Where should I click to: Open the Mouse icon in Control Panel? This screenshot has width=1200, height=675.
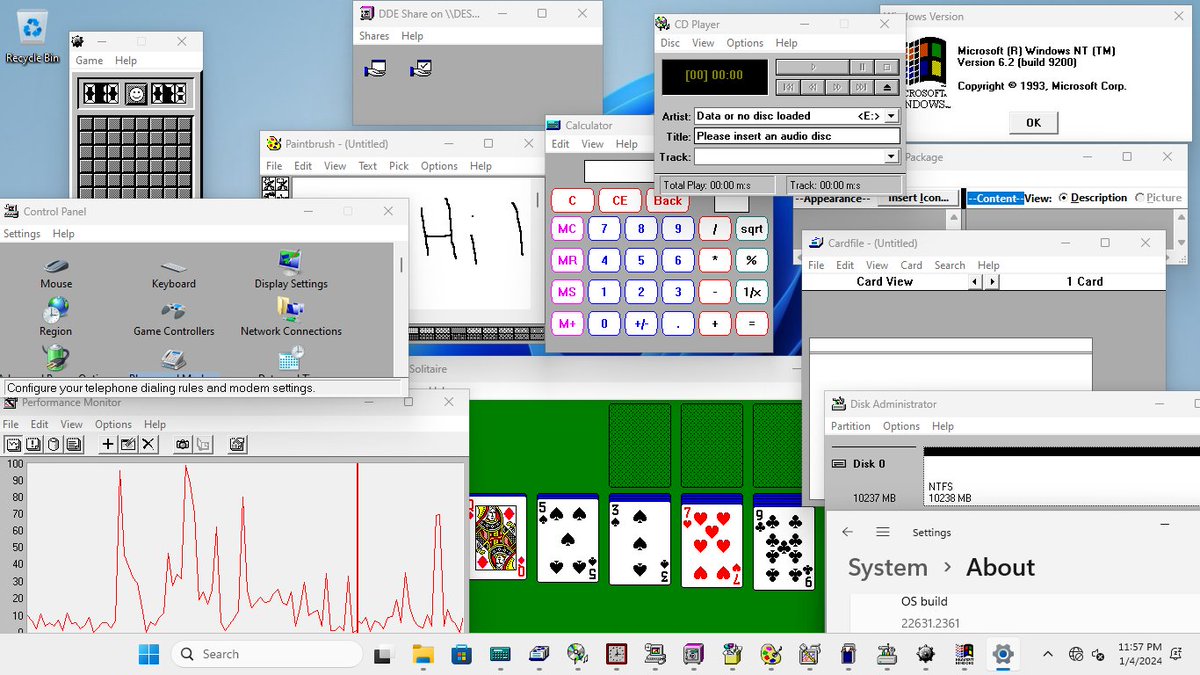click(x=56, y=273)
